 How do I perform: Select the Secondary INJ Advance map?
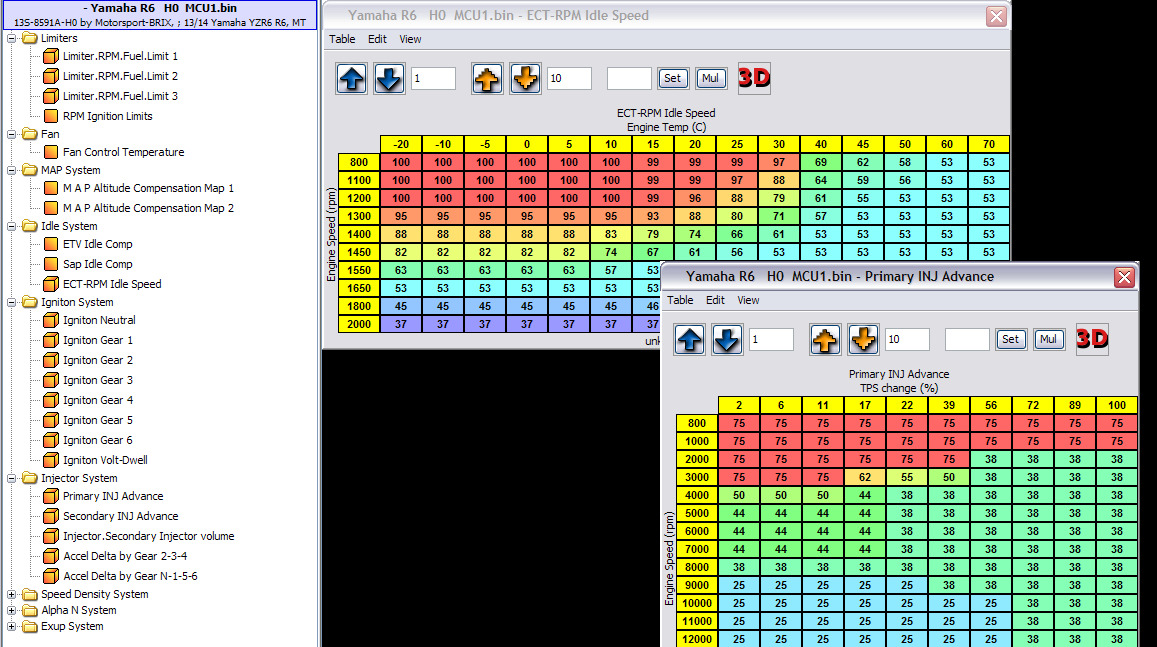pos(120,516)
